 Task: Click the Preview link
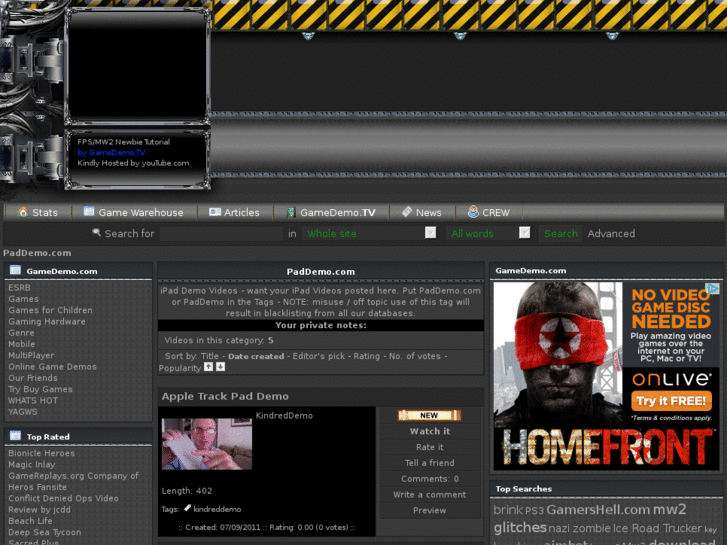click(x=430, y=510)
